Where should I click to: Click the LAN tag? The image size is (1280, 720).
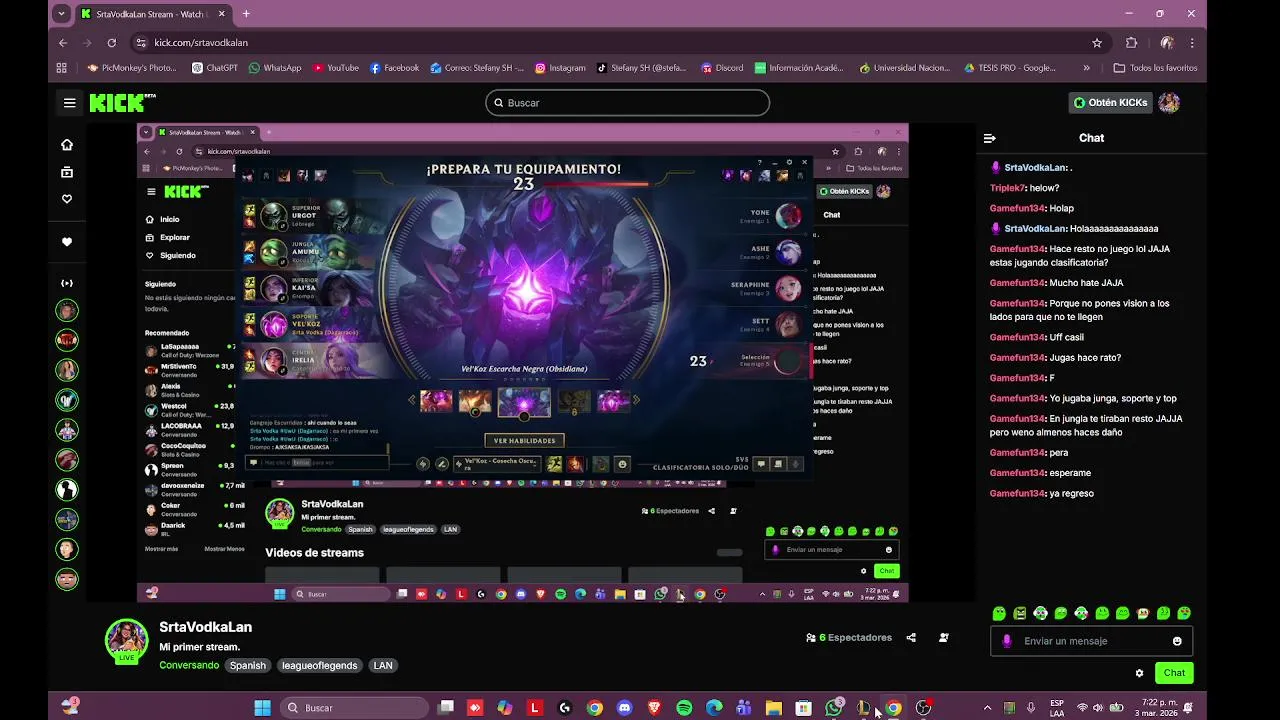383,665
